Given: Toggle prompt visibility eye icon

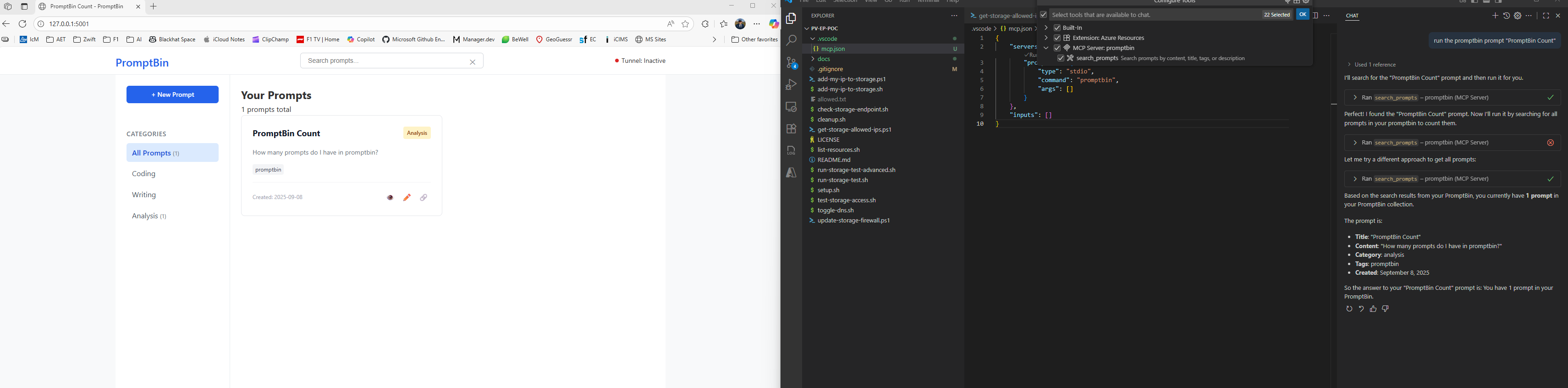Looking at the screenshot, I should [390, 197].
